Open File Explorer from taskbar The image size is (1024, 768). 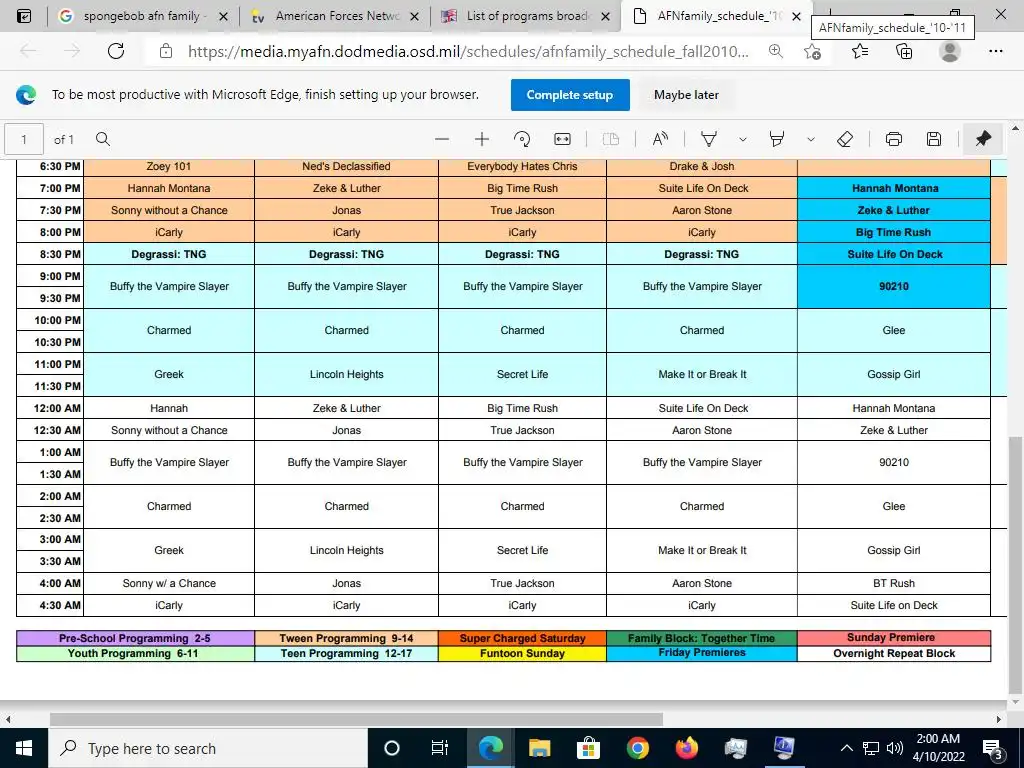(539, 748)
